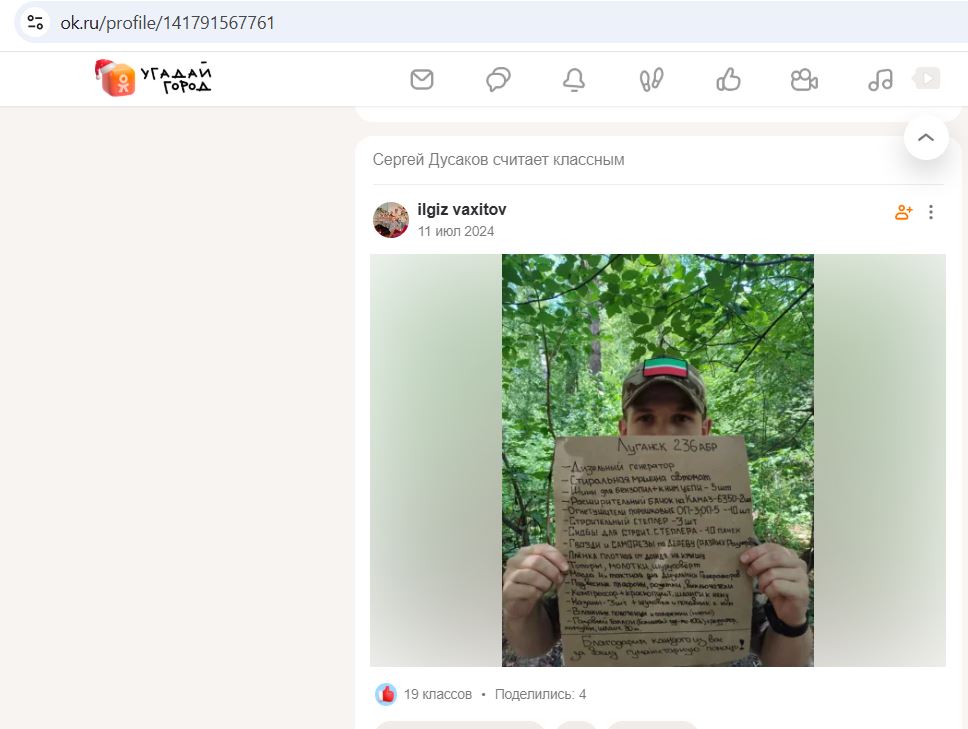Click ilgiz vaxitov avatar picture

coord(391,220)
